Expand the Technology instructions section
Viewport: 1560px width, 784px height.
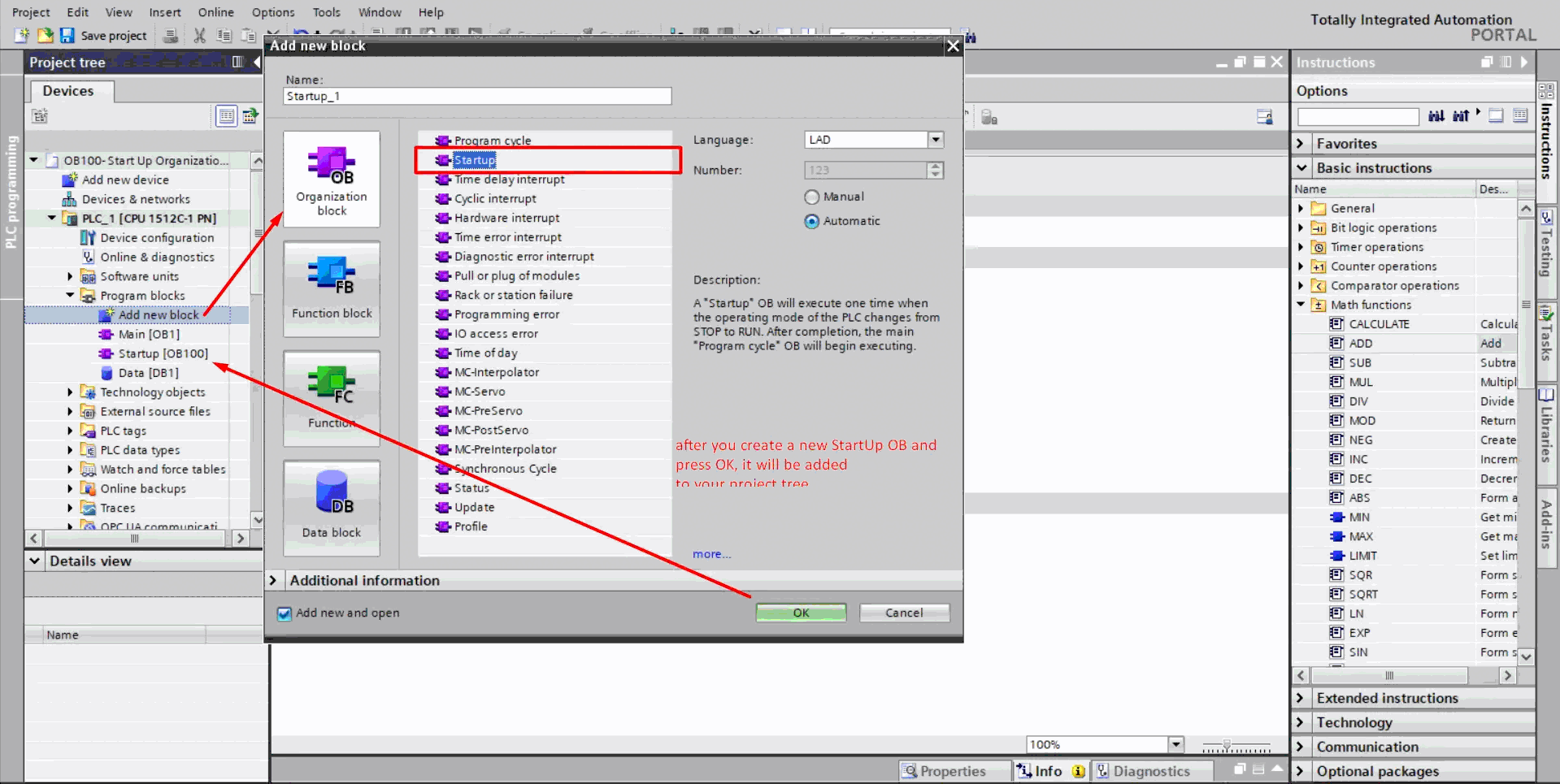(1301, 722)
